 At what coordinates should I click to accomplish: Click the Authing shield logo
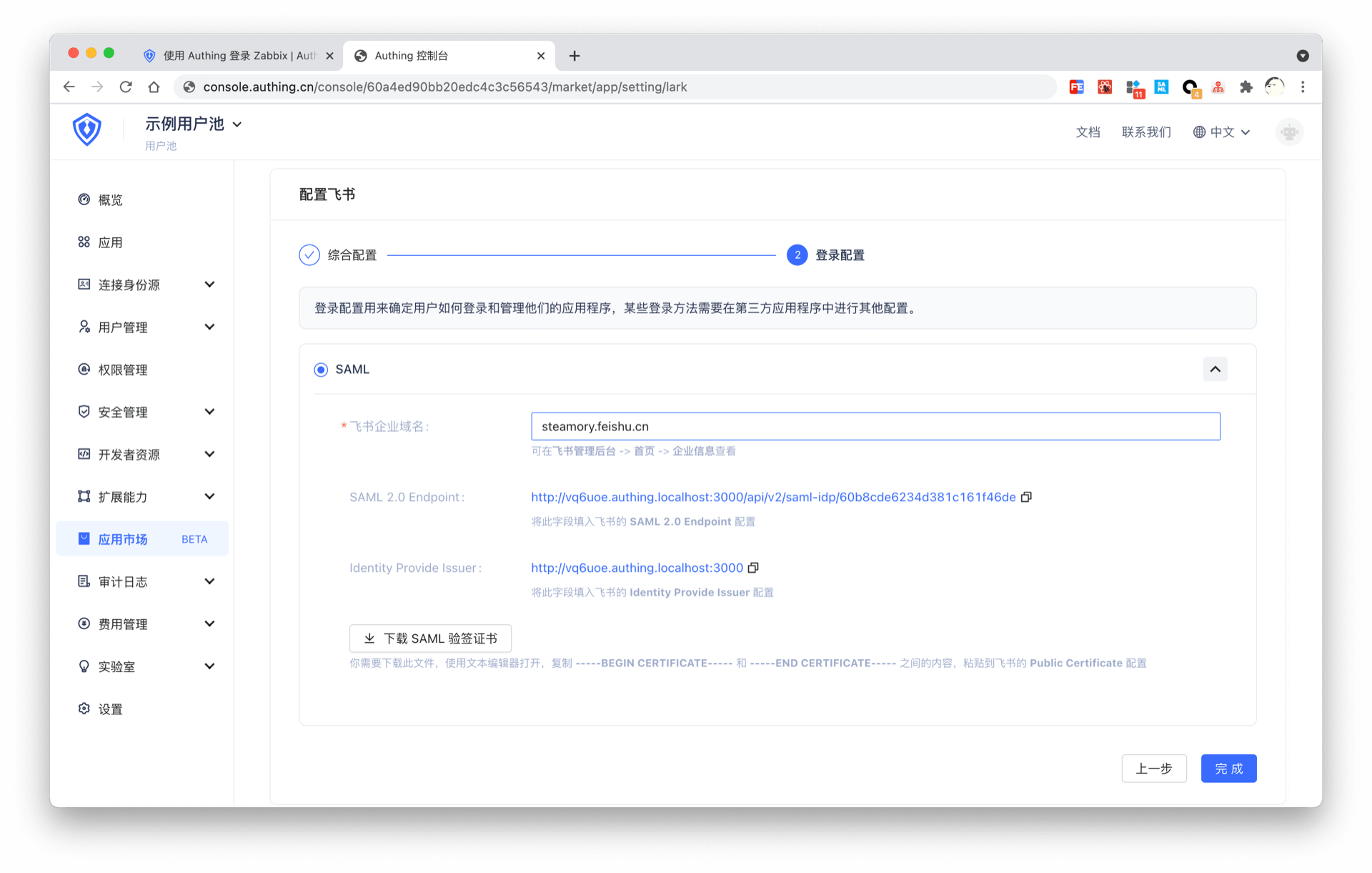point(87,129)
